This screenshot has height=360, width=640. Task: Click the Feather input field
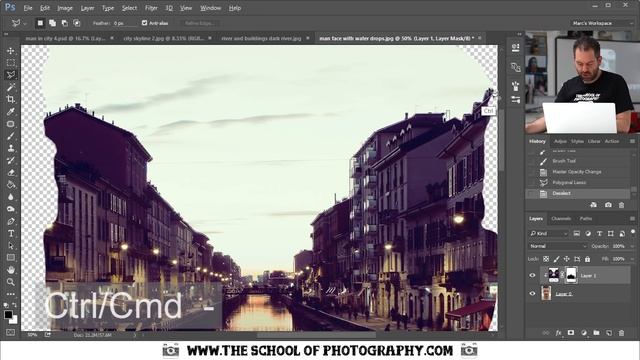125,23
